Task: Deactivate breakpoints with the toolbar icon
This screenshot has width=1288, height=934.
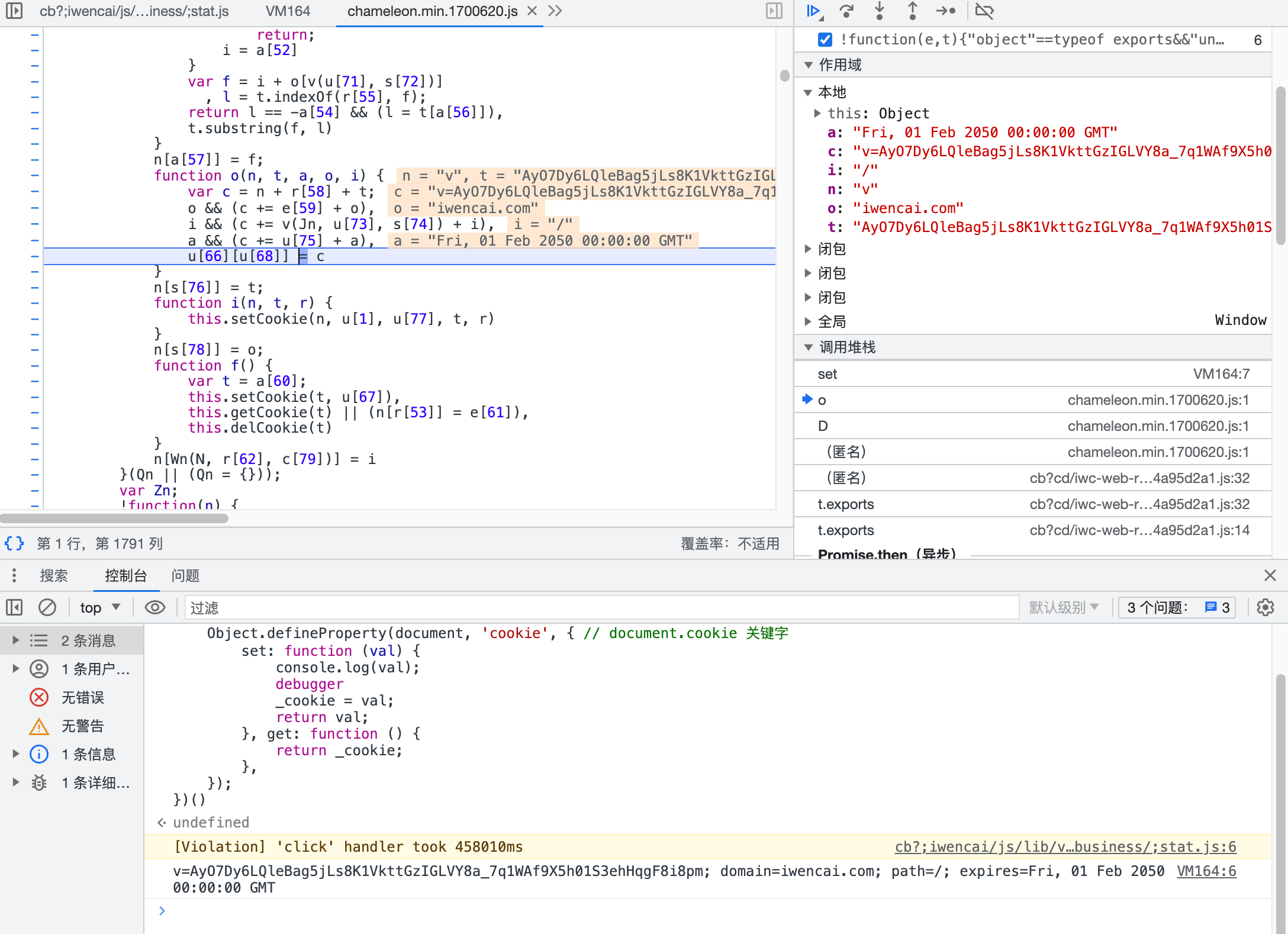Action: click(x=984, y=11)
